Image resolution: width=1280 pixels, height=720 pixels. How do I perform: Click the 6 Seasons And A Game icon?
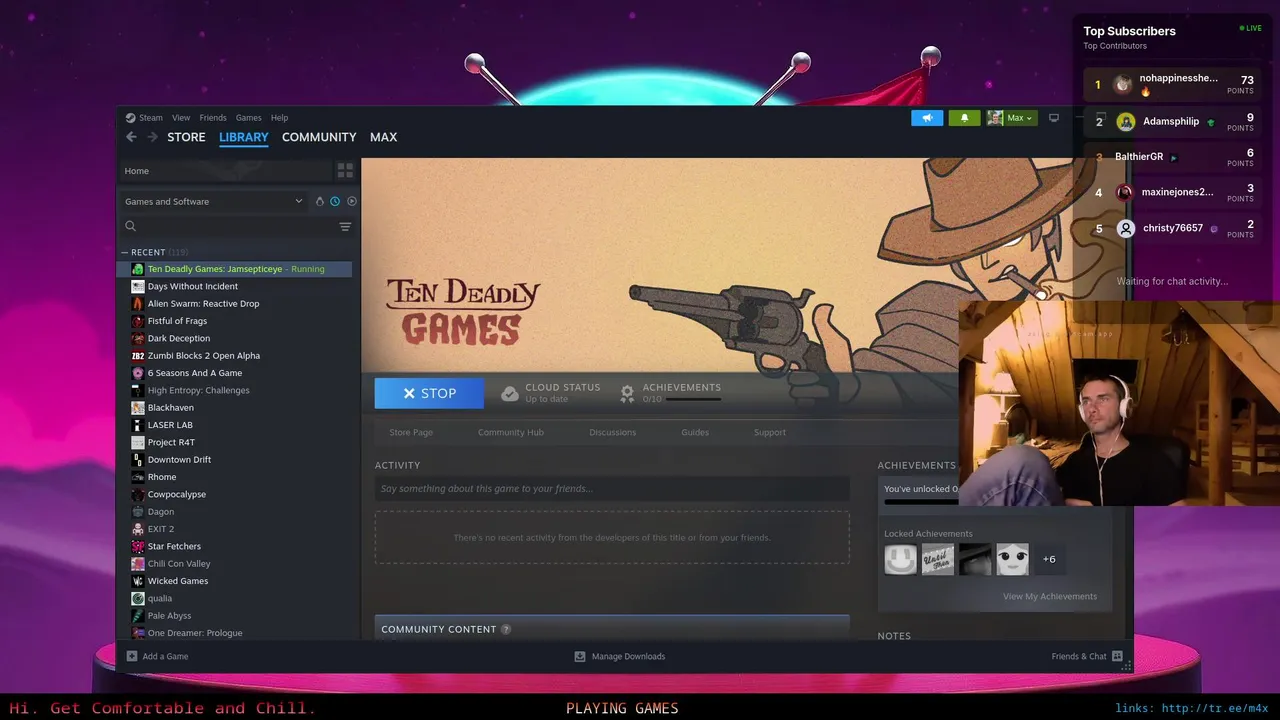(138, 373)
